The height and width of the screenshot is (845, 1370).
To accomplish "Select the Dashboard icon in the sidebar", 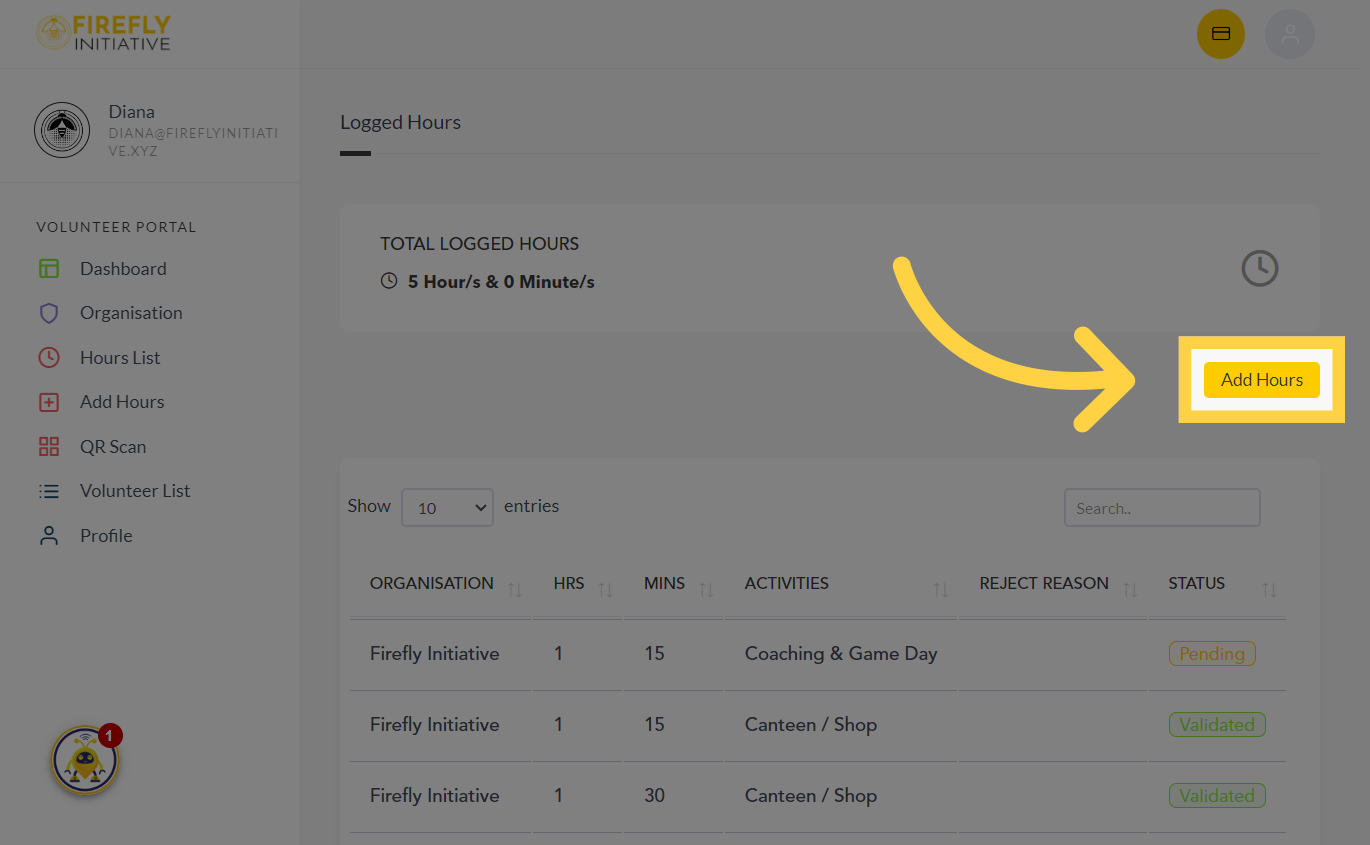I will (x=49, y=268).
